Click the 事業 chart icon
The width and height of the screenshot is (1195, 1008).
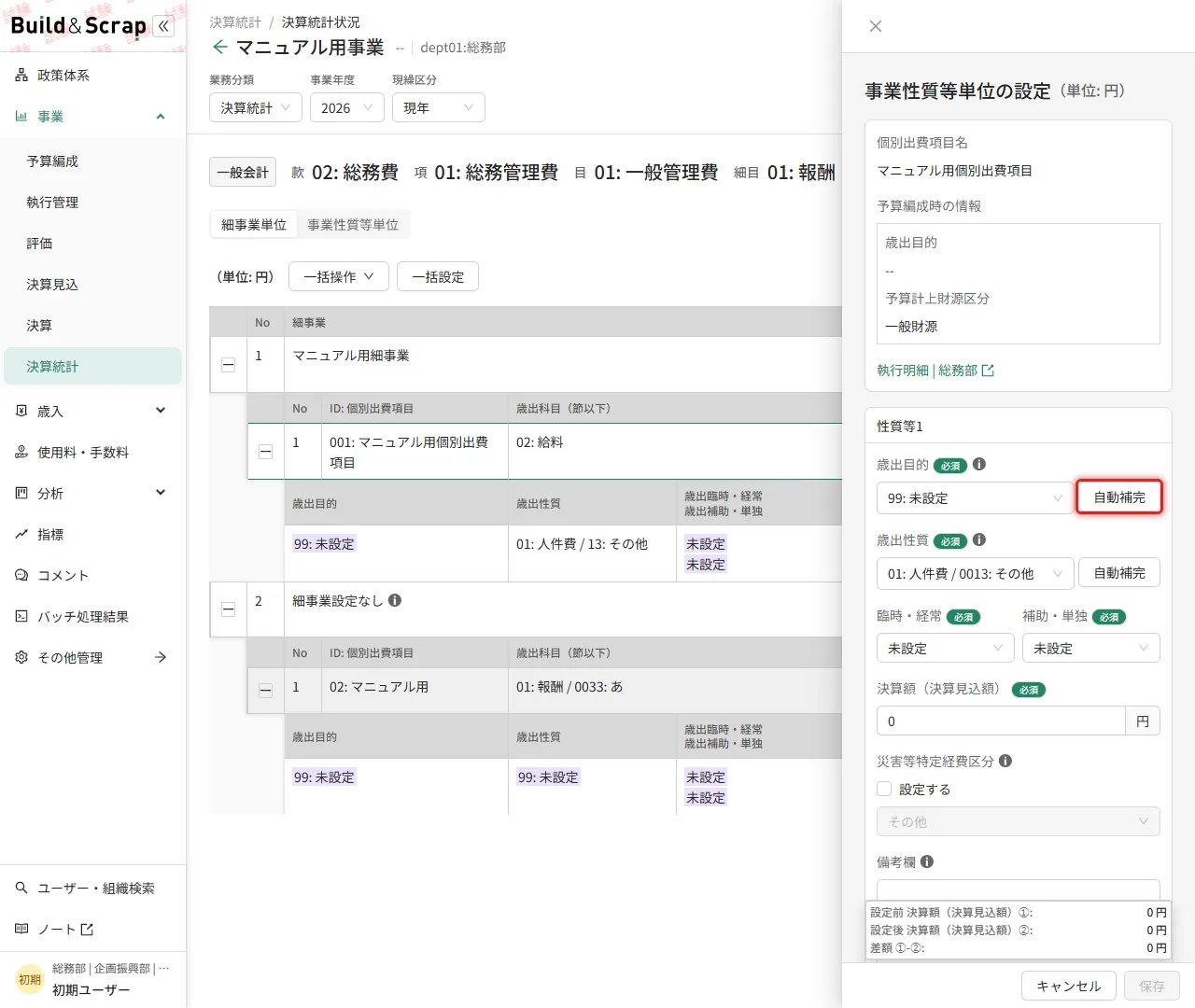pyautogui.click(x=21, y=117)
